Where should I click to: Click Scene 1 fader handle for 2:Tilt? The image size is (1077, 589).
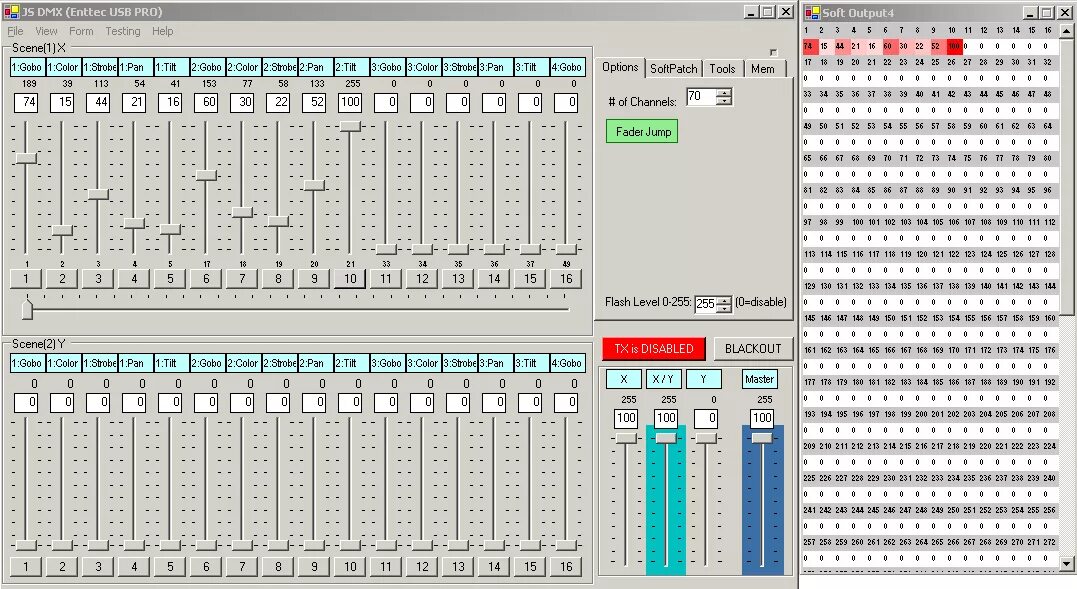(x=350, y=126)
